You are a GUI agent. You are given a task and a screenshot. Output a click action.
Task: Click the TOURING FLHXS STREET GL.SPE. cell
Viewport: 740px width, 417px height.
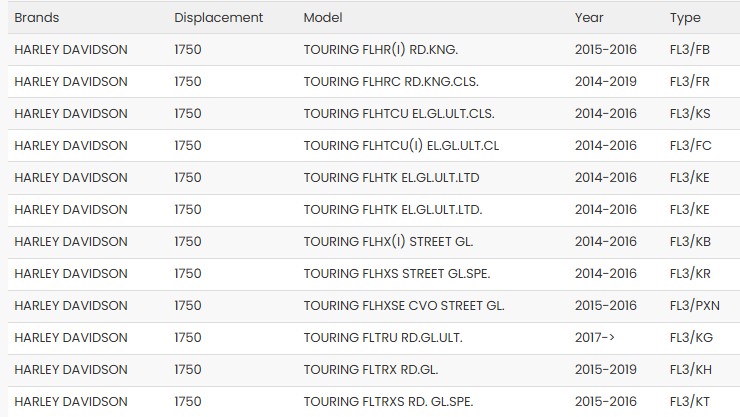click(x=396, y=274)
